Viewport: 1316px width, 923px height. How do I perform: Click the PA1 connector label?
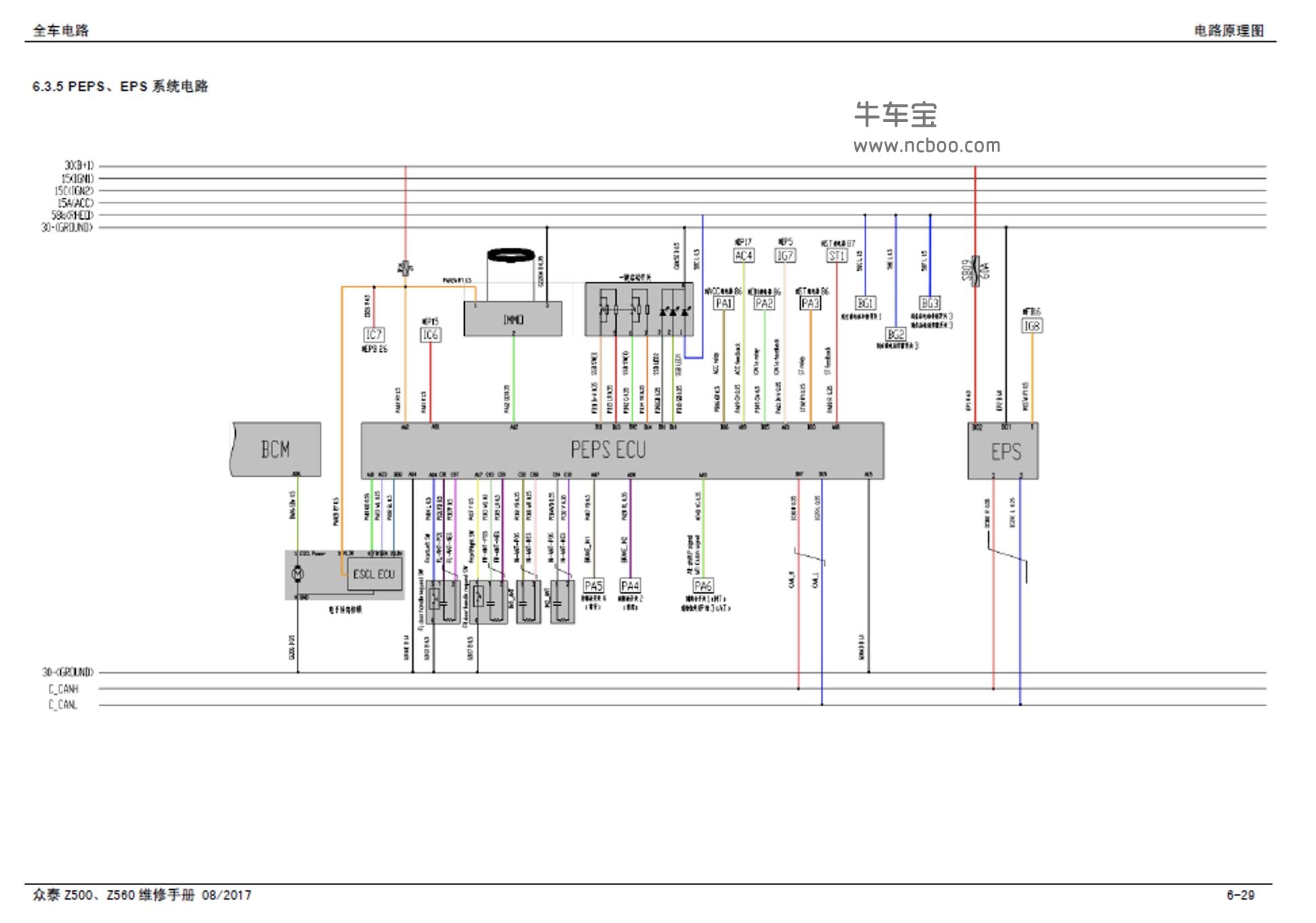[x=724, y=303]
